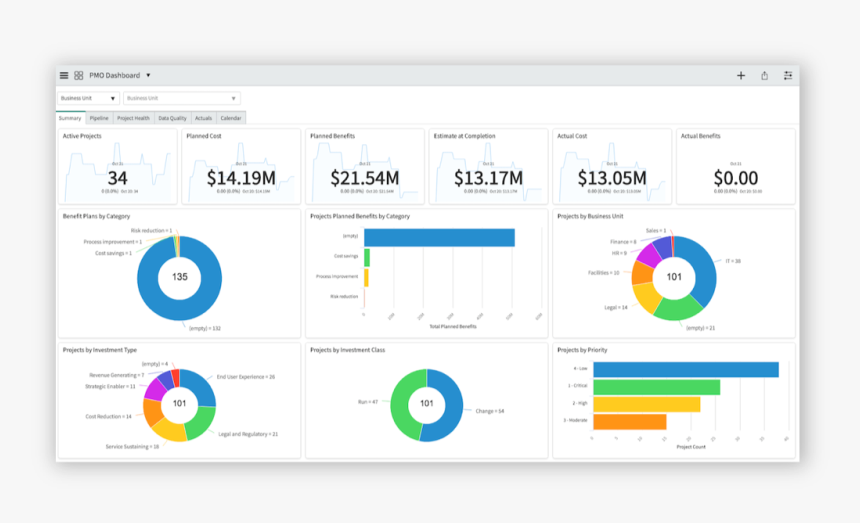Click the Cost savings = 1 label

pyautogui.click(x=114, y=253)
